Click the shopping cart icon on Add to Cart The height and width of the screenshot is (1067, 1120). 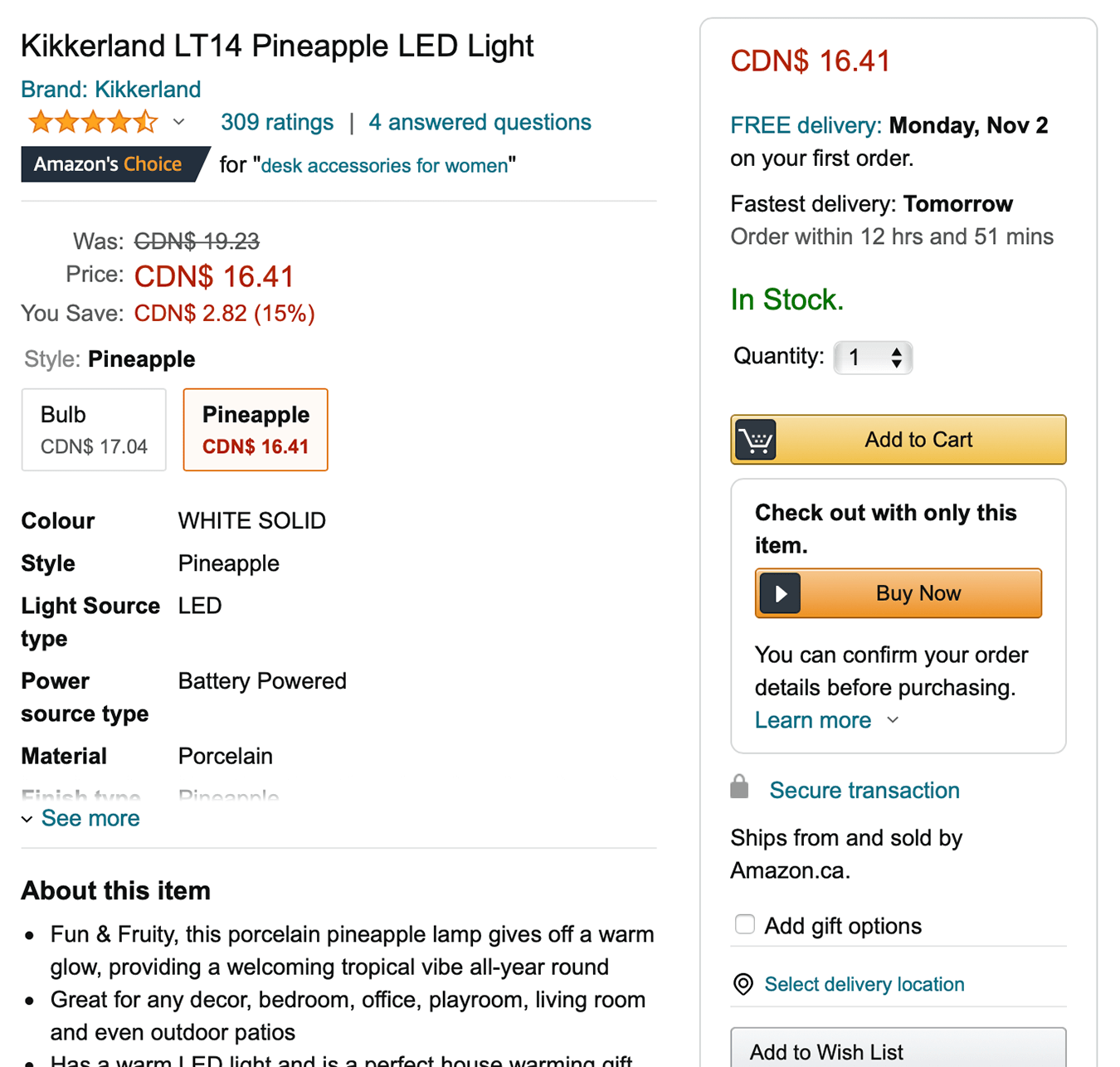pos(756,440)
